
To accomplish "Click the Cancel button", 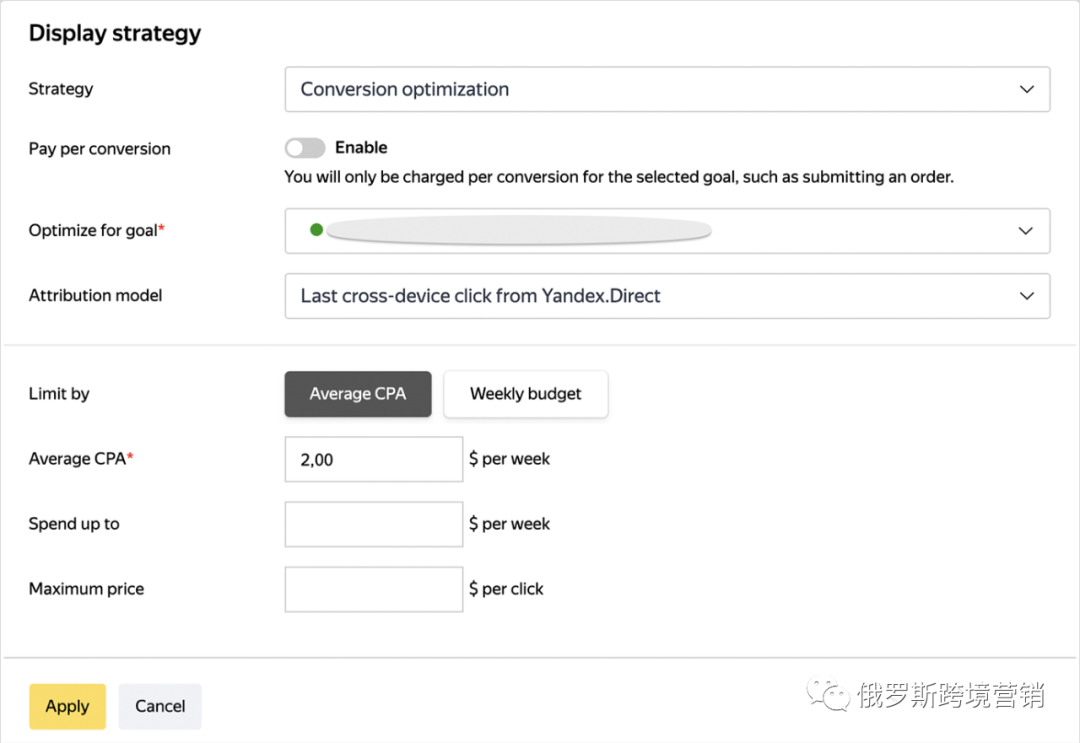I will (x=160, y=706).
